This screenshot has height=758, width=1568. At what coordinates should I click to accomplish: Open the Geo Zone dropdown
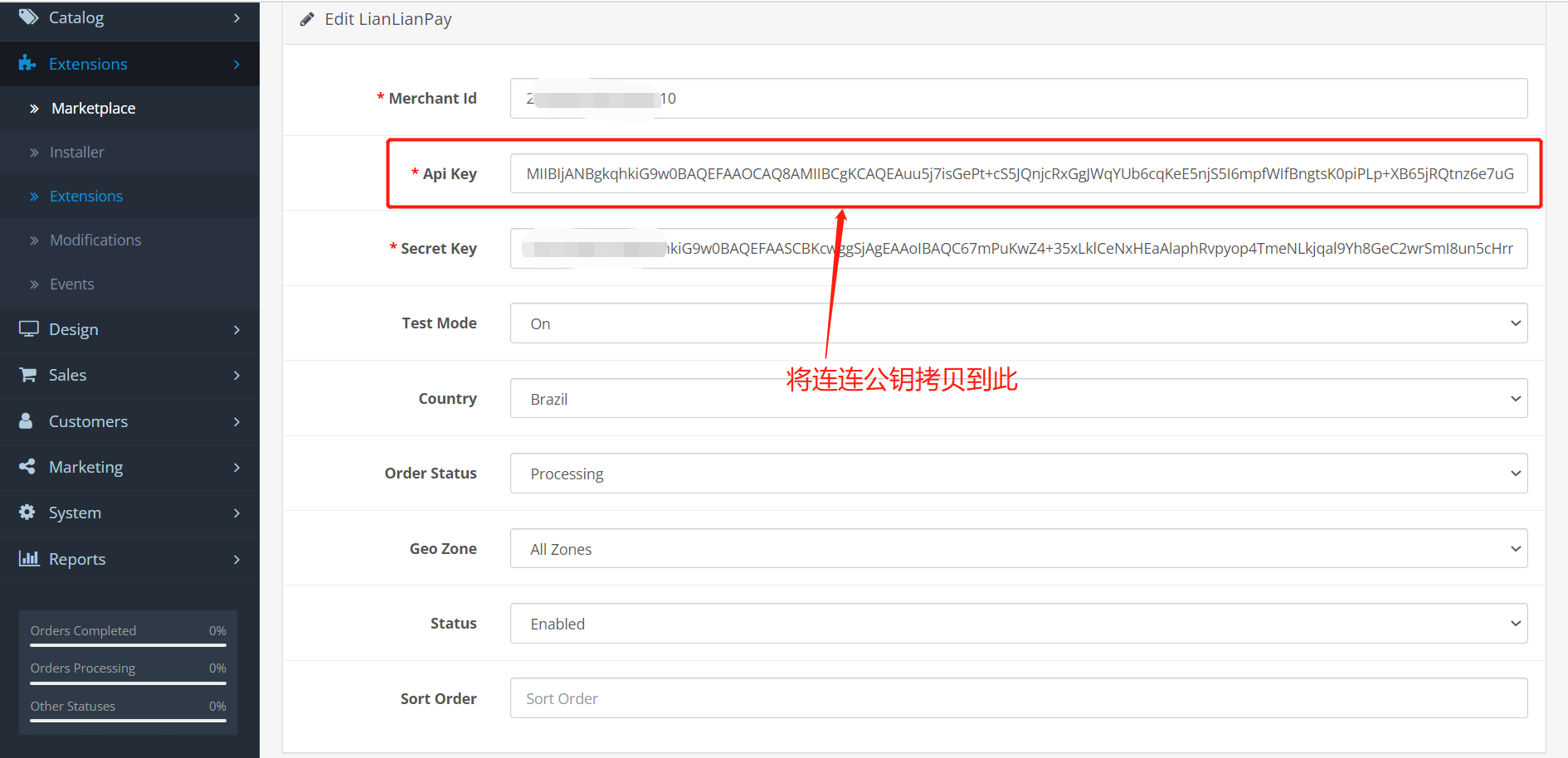point(1019,549)
